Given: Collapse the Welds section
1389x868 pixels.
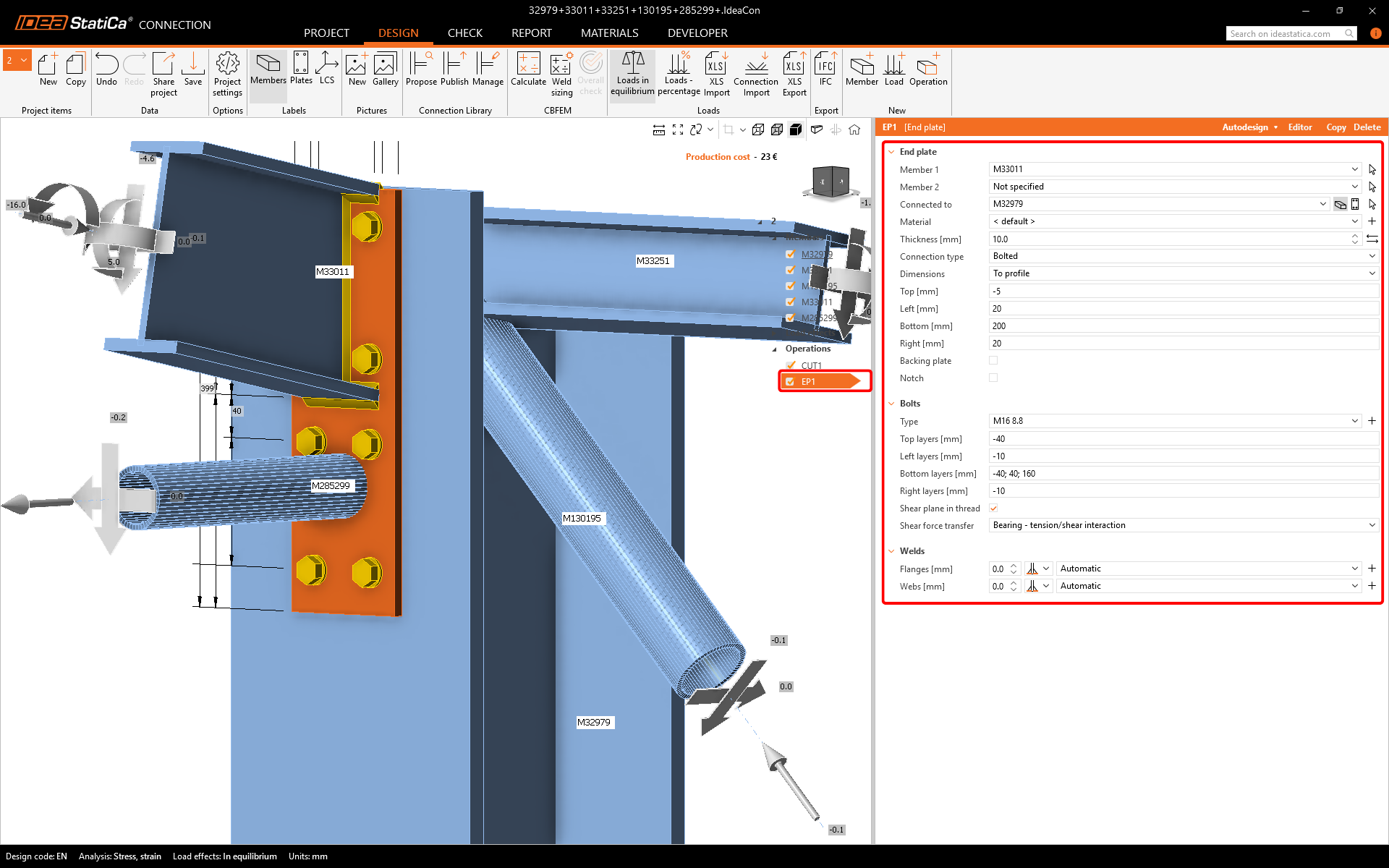Looking at the screenshot, I should point(891,551).
